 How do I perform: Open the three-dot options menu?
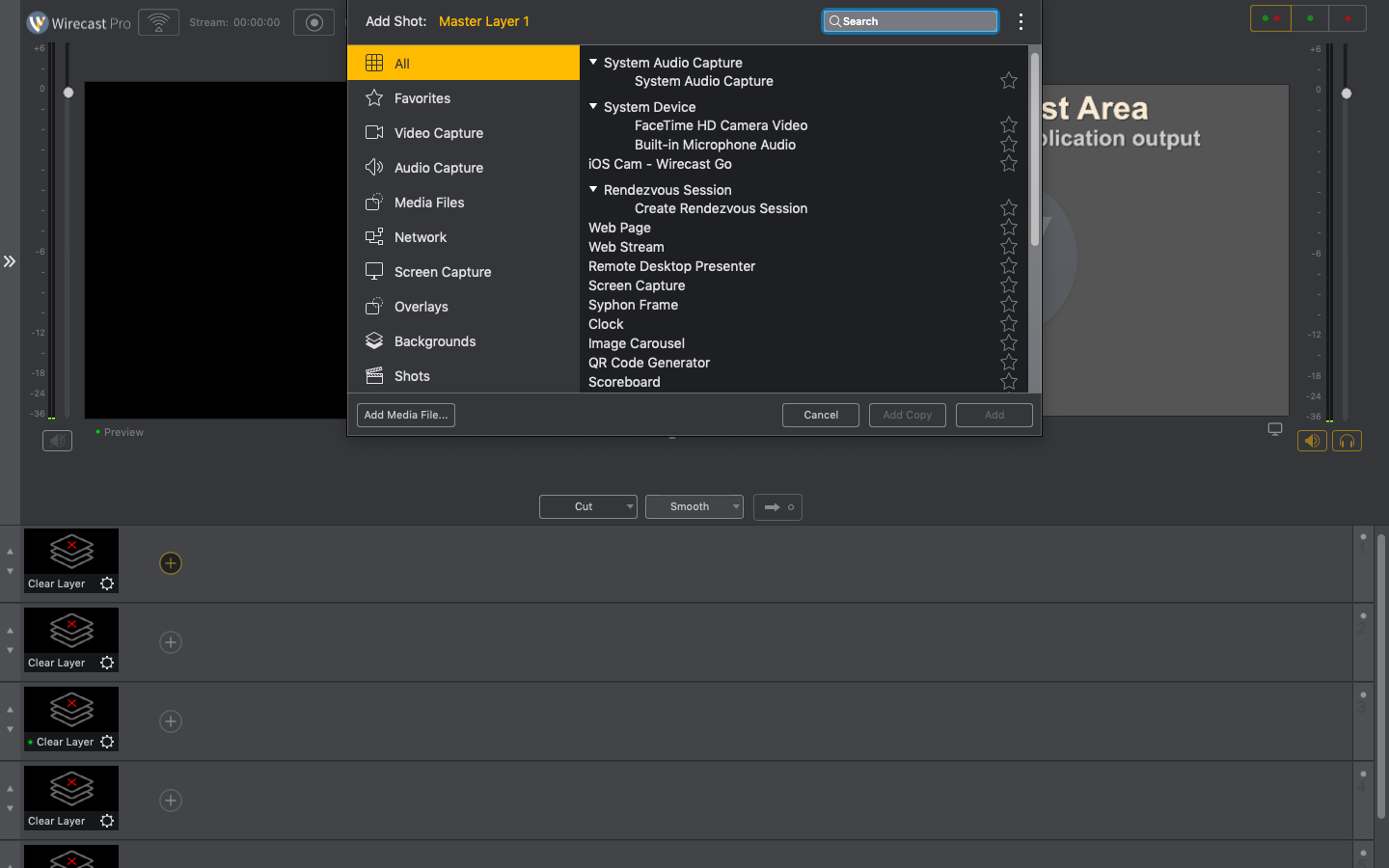pos(1021,21)
